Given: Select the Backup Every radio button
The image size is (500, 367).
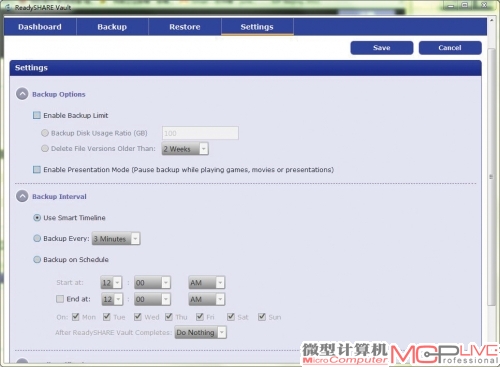Looking at the screenshot, I should click(37, 238).
